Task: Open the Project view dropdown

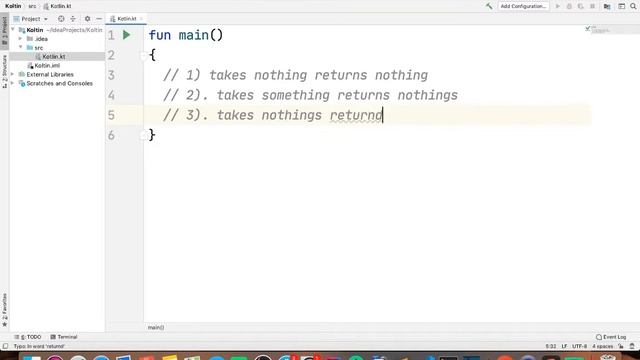Action: pyautogui.click(x=31, y=19)
